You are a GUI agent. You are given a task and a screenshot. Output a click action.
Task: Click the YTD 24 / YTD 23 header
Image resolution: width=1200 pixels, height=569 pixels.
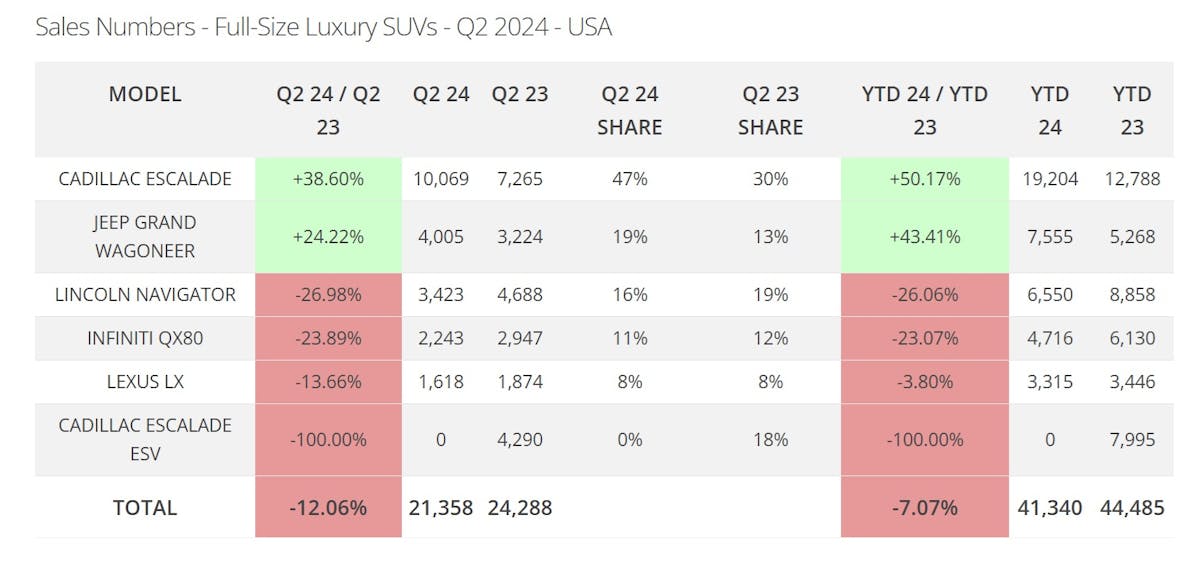click(924, 110)
